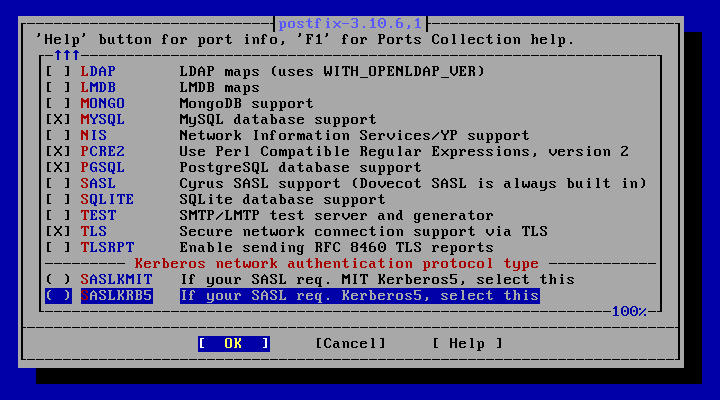
Task: Enable the LDAP maps checkbox
Action: tap(58, 72)
